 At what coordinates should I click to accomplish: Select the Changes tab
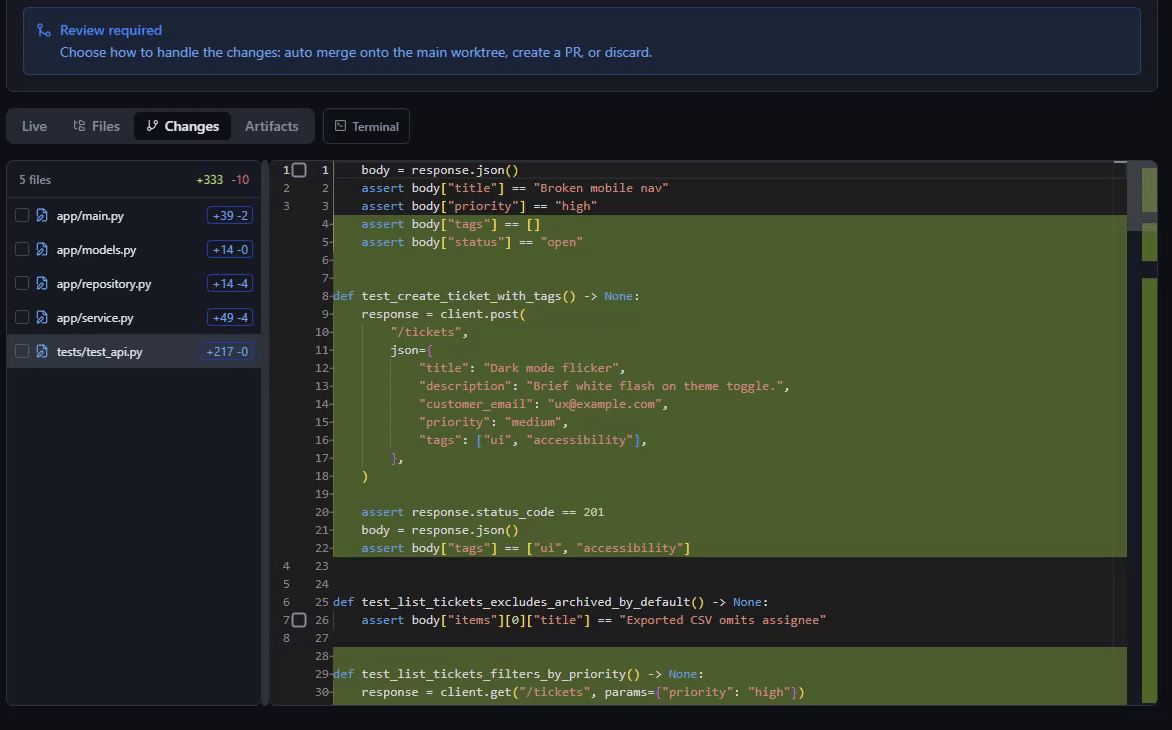point(182,126)
